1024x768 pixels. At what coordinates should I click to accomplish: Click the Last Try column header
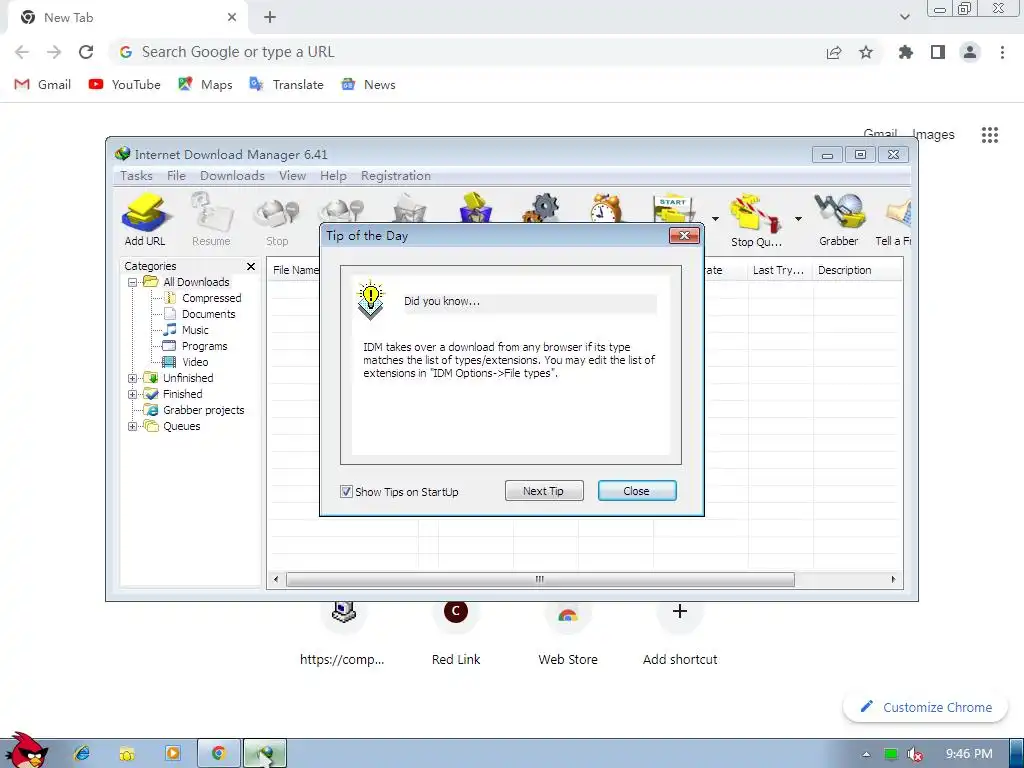(x=780, y=270)
